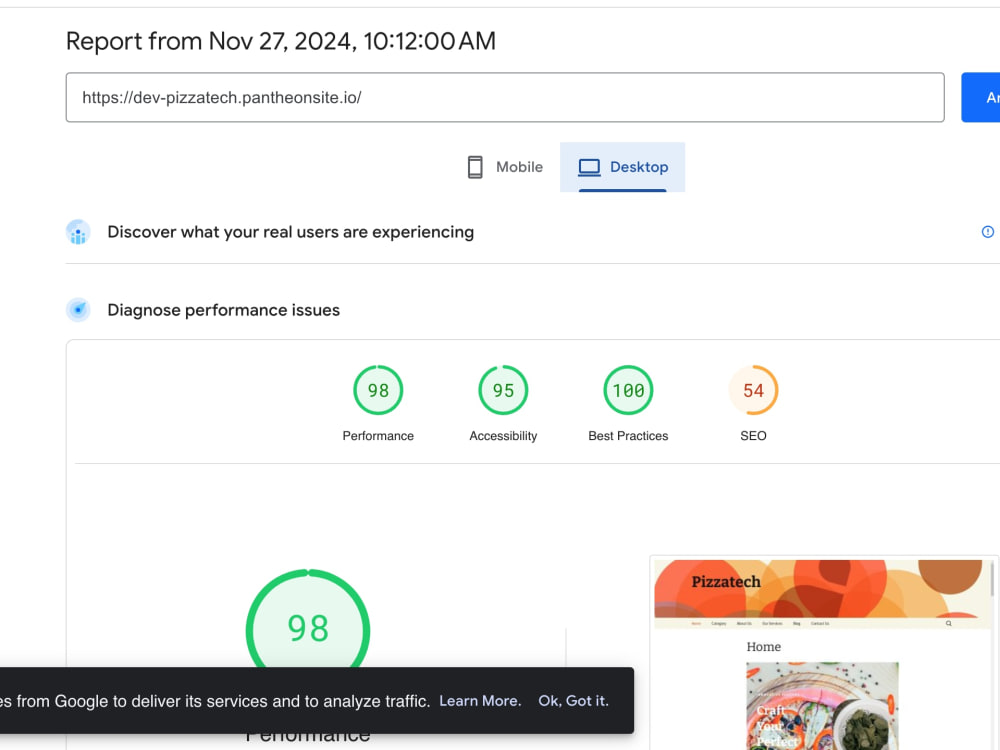
Task: Click the Best Practices label under 100
Action: click(628, 436)
